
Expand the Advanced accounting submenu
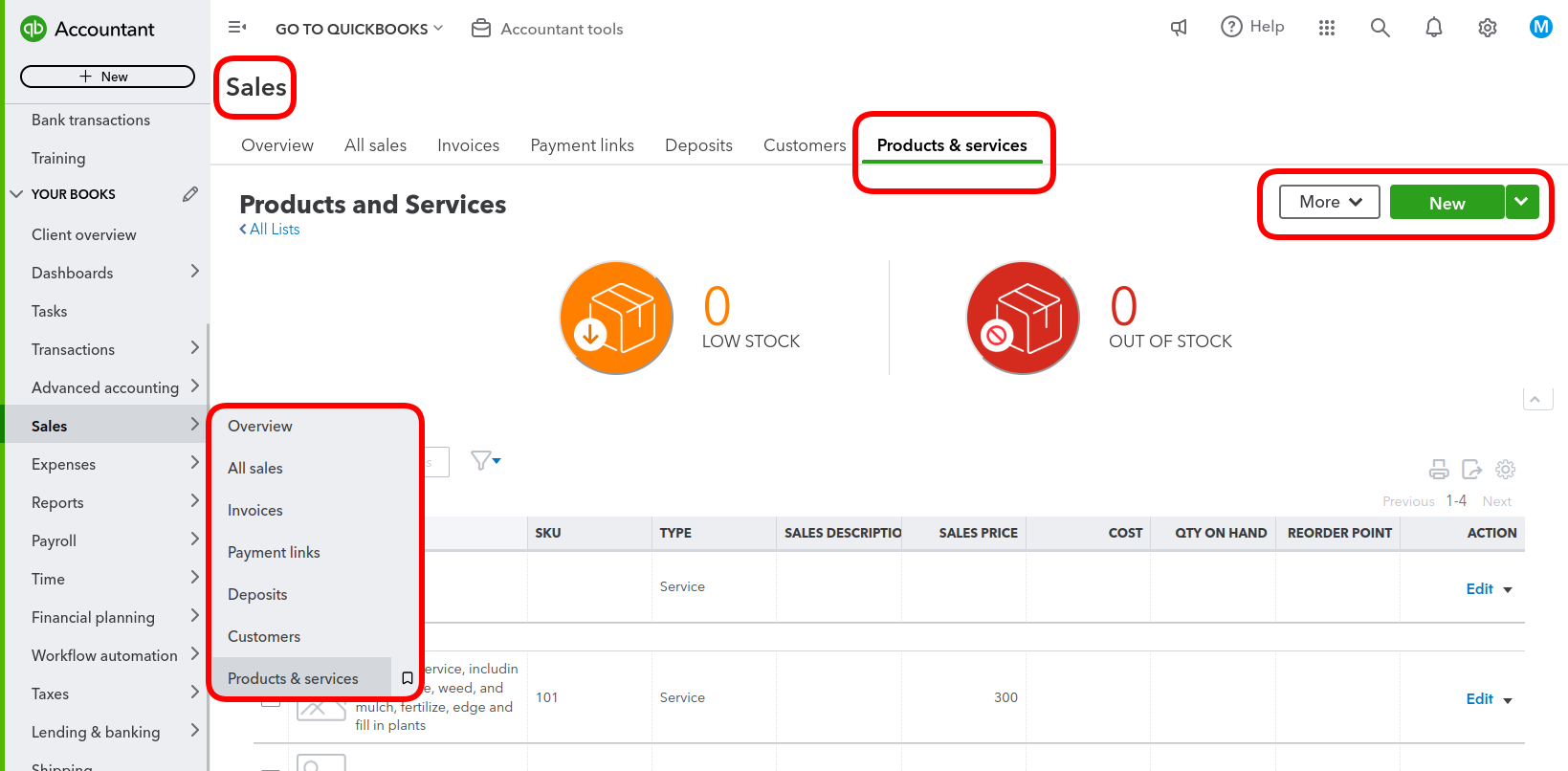tap(194, 386)
